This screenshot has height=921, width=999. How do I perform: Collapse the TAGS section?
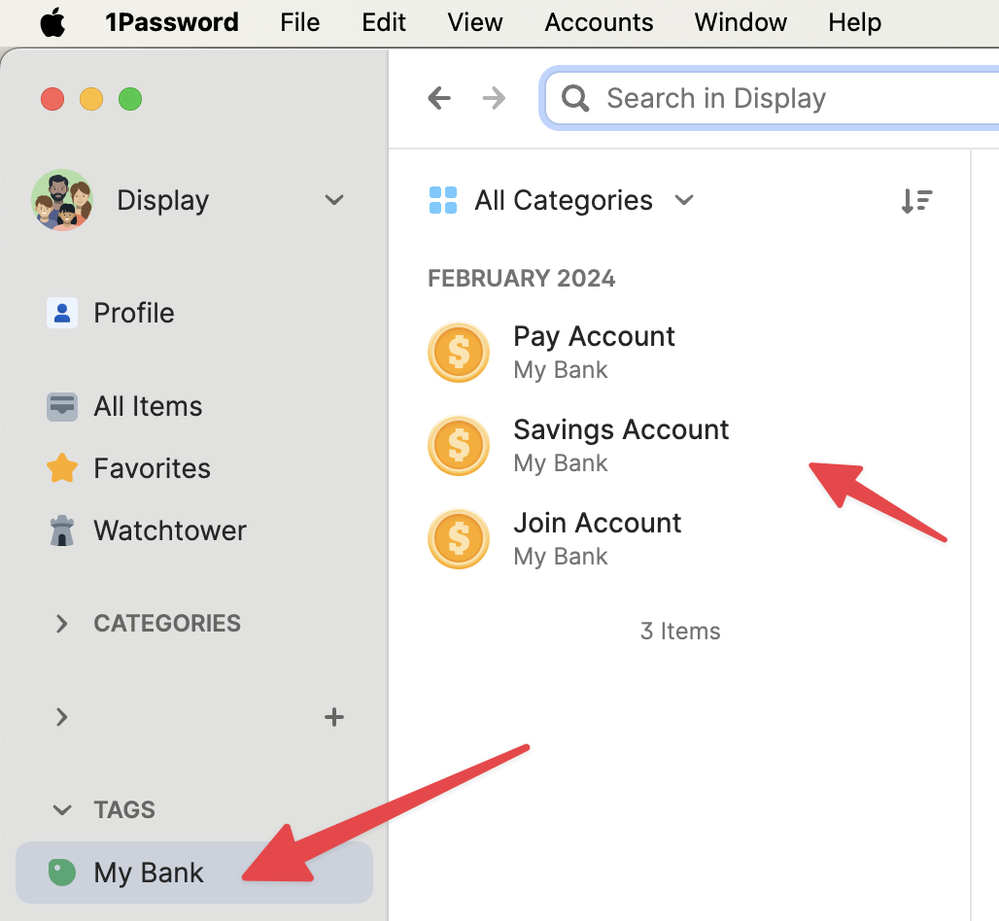click(x=62, y=810)
